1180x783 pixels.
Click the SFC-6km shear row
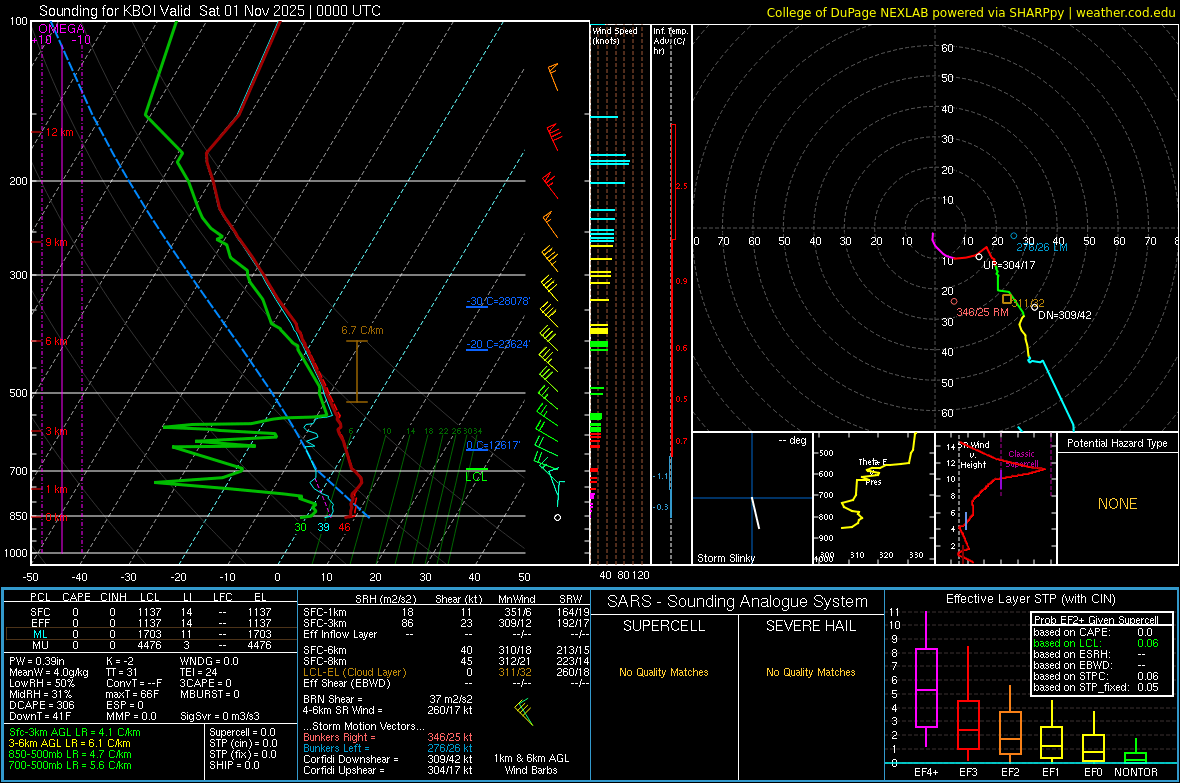coord(445,650)
